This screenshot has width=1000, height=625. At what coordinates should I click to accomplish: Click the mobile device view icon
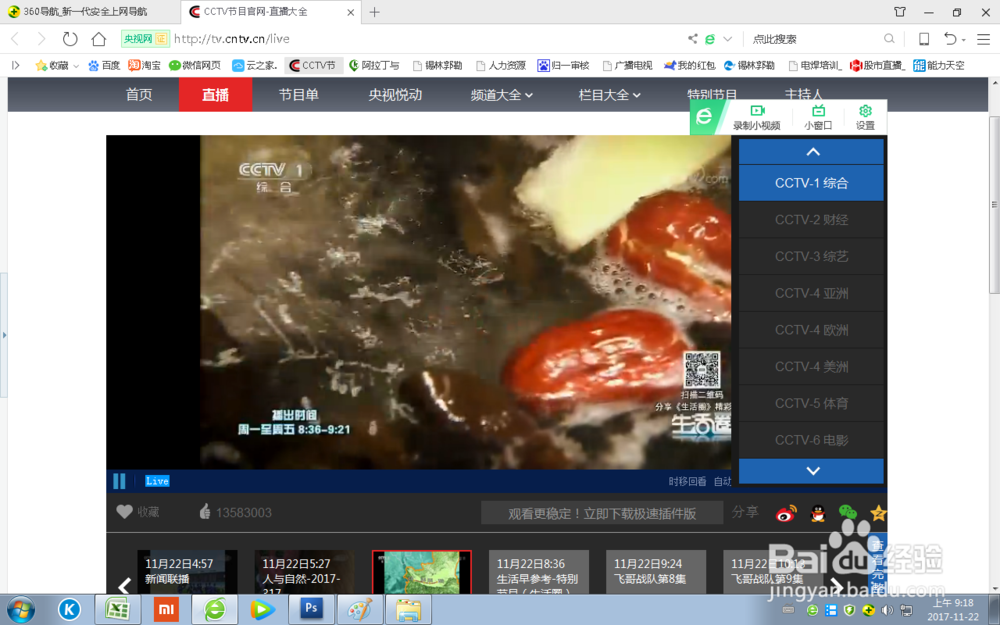point(923,39)
